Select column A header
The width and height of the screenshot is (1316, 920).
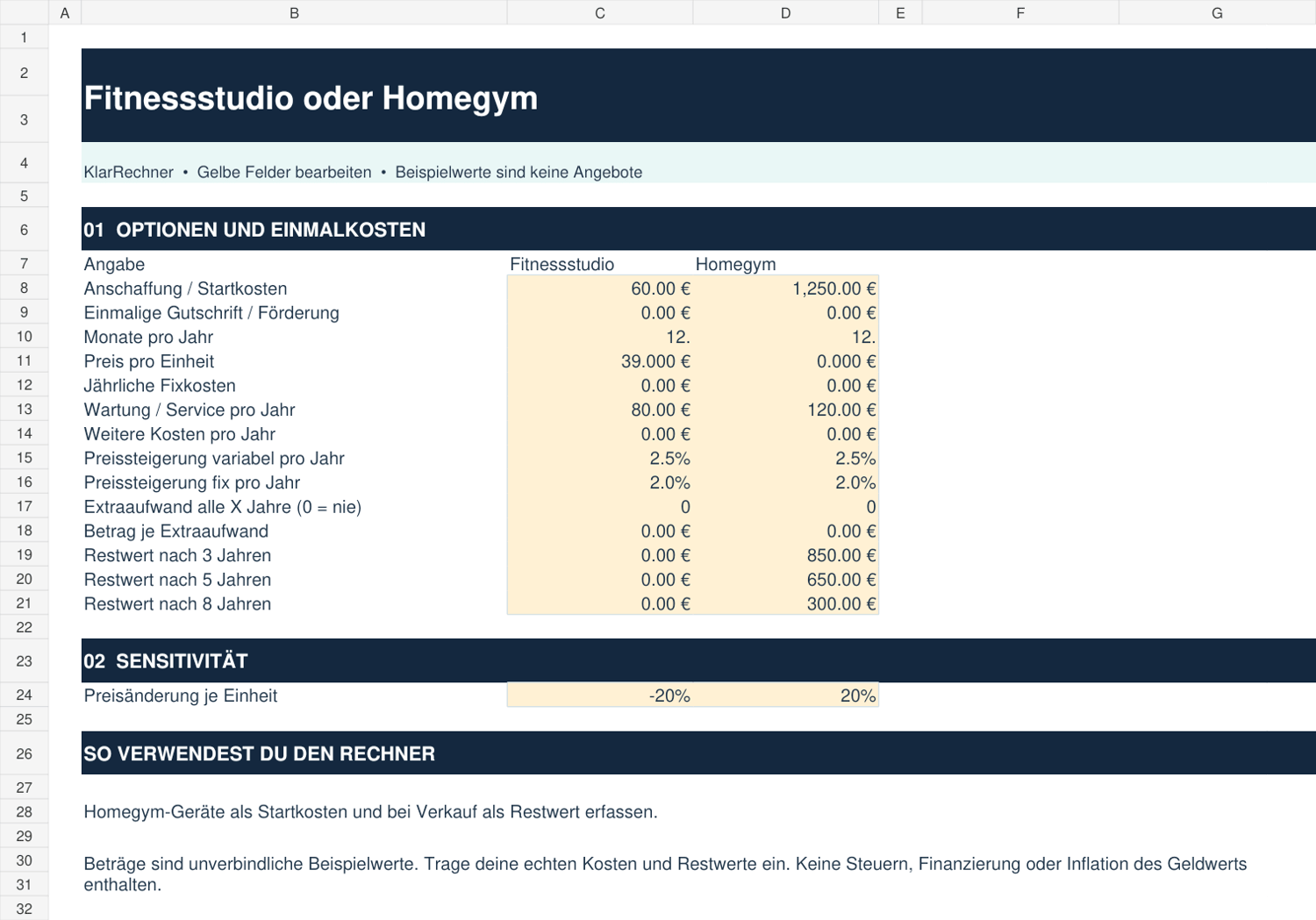(x=65, y=12)
